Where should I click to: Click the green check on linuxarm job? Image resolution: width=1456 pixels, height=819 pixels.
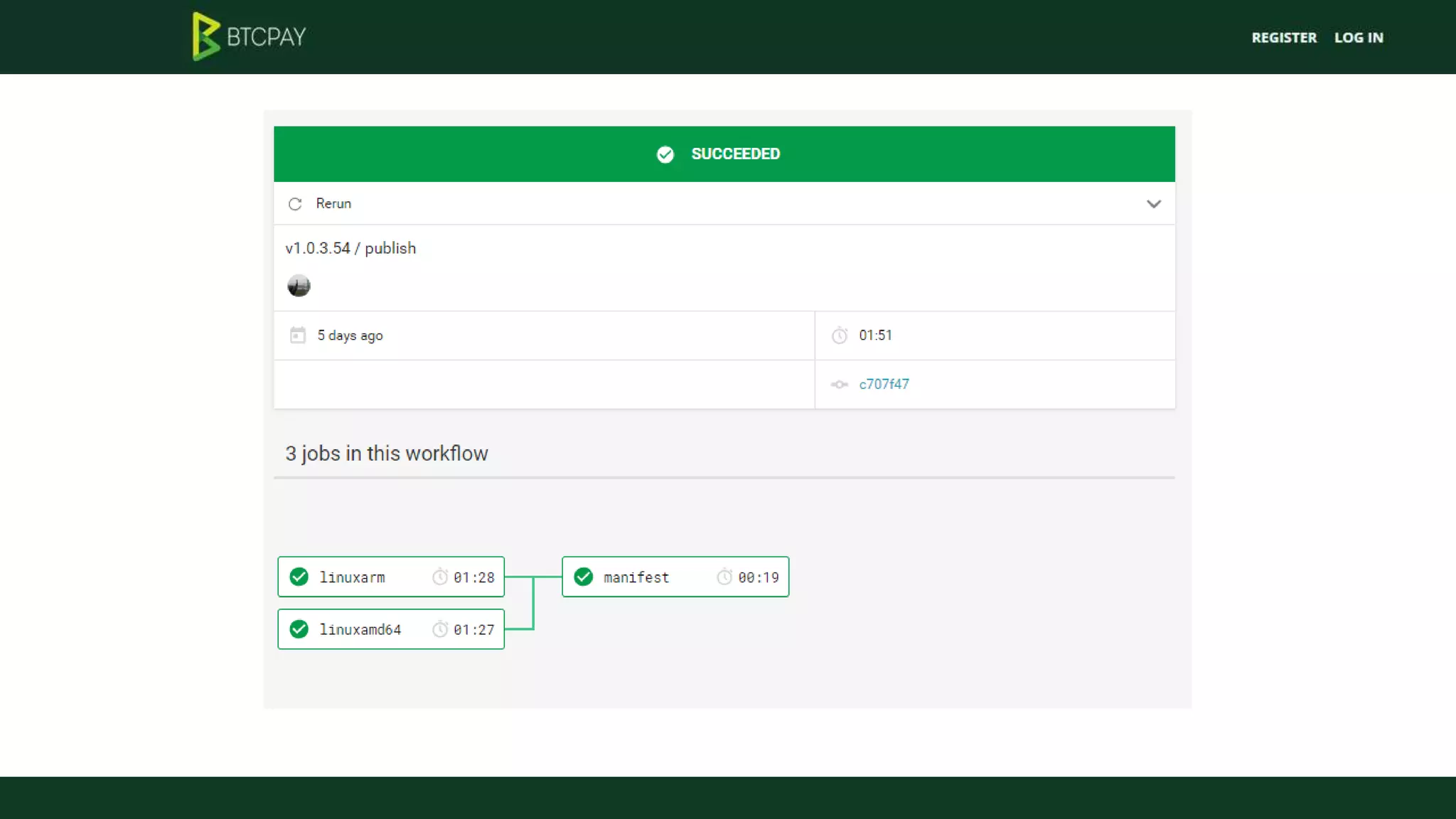coord(299,577)
